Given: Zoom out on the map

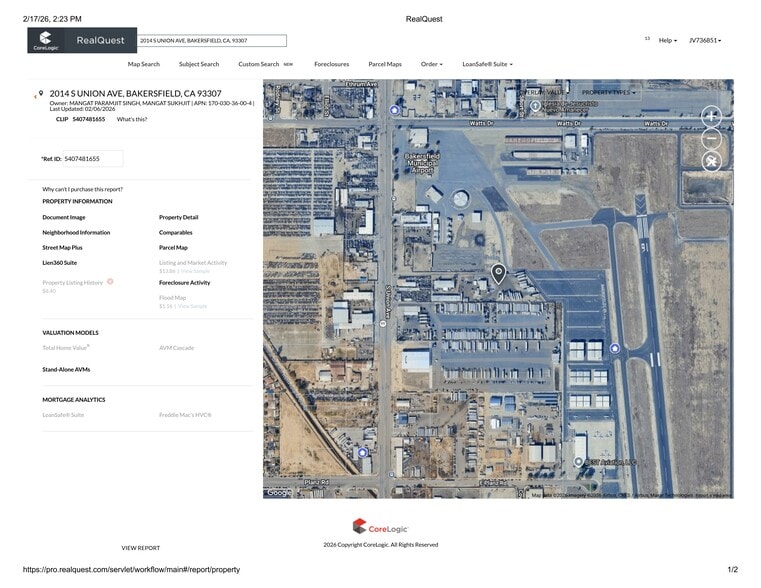Looking at the screenshot, I should 711,139.
